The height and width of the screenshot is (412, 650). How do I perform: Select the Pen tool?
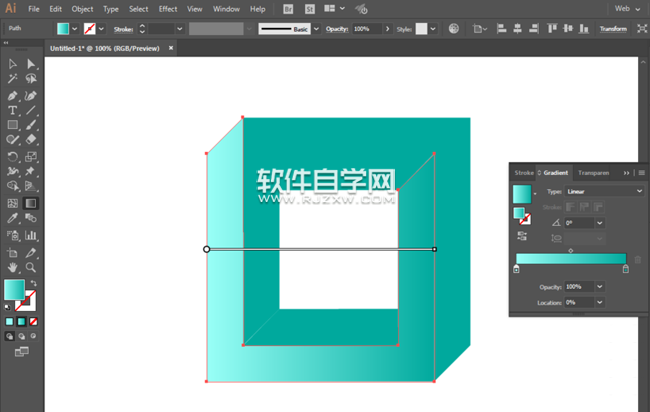(x=12, y=96)
